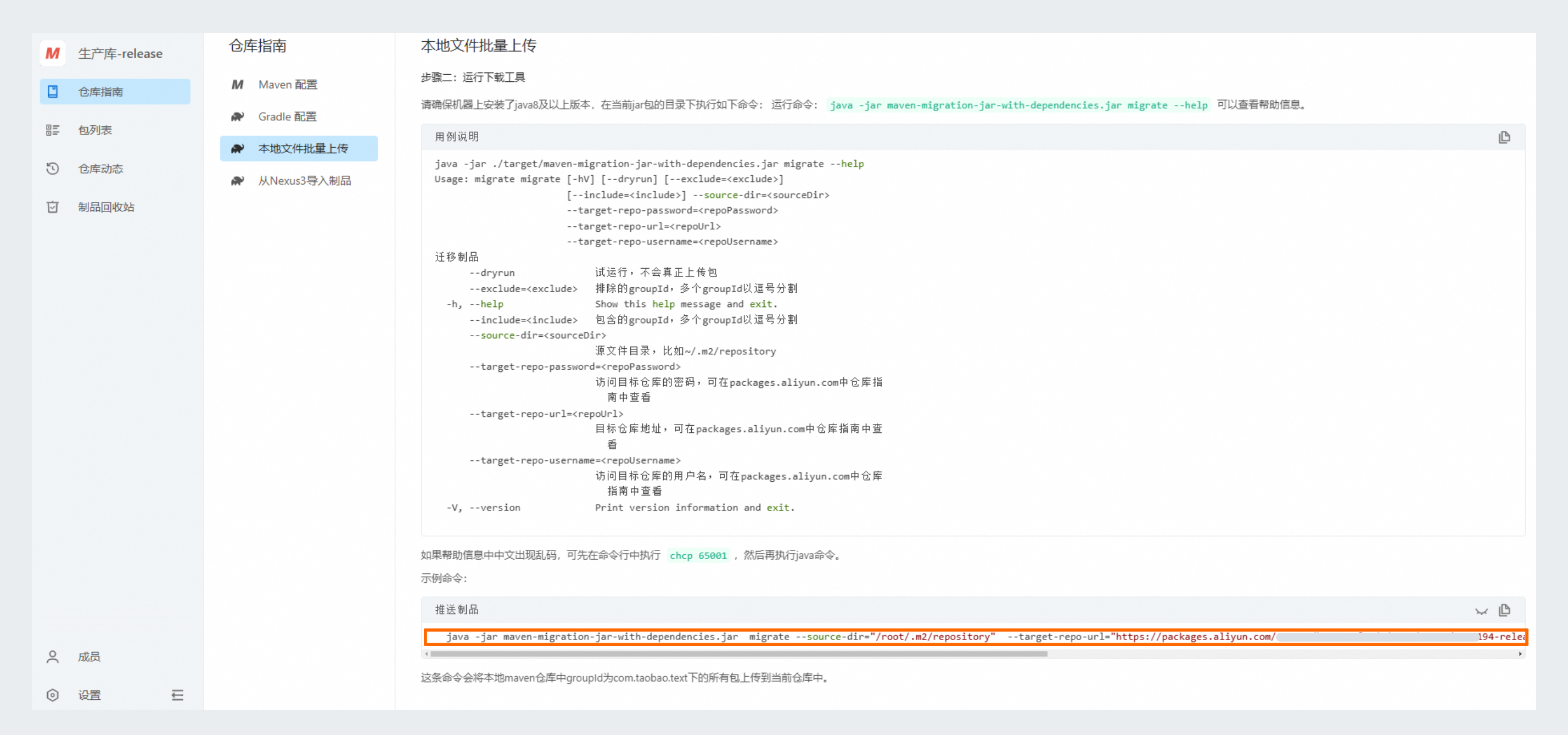Screen dimensions: 1568x735
Task: Click the -V, --version option line
Action: tap(621, 507)
